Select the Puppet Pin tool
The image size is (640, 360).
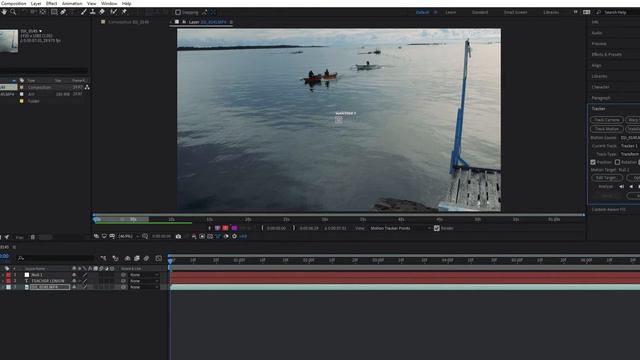(x=124, y=12)
